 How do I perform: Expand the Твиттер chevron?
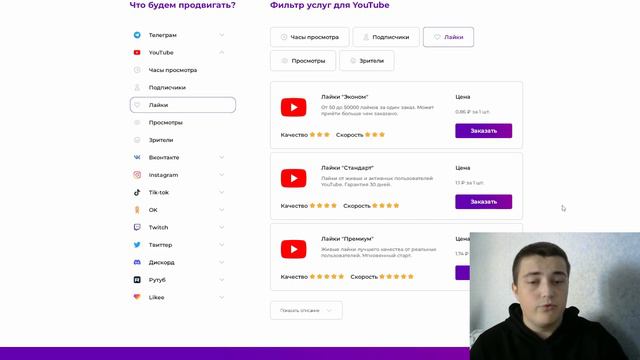coord(222,245)
